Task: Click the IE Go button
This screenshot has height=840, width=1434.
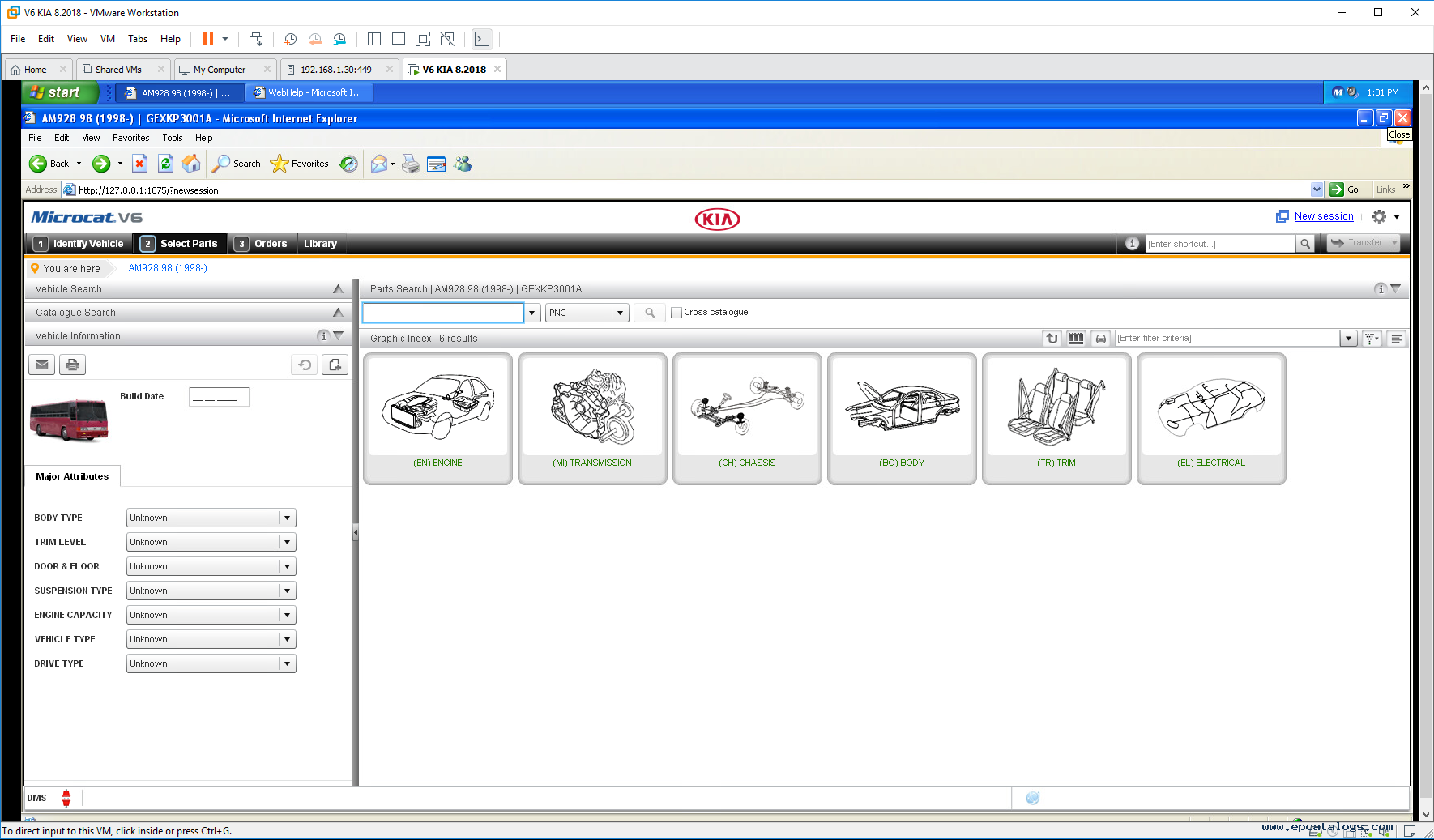Action: point(1345,190)
